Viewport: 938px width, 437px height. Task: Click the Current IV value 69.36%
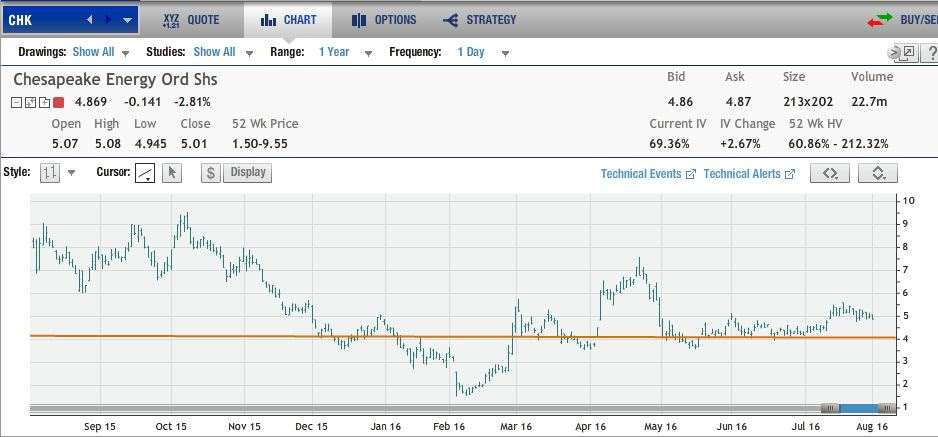point(669,144)
